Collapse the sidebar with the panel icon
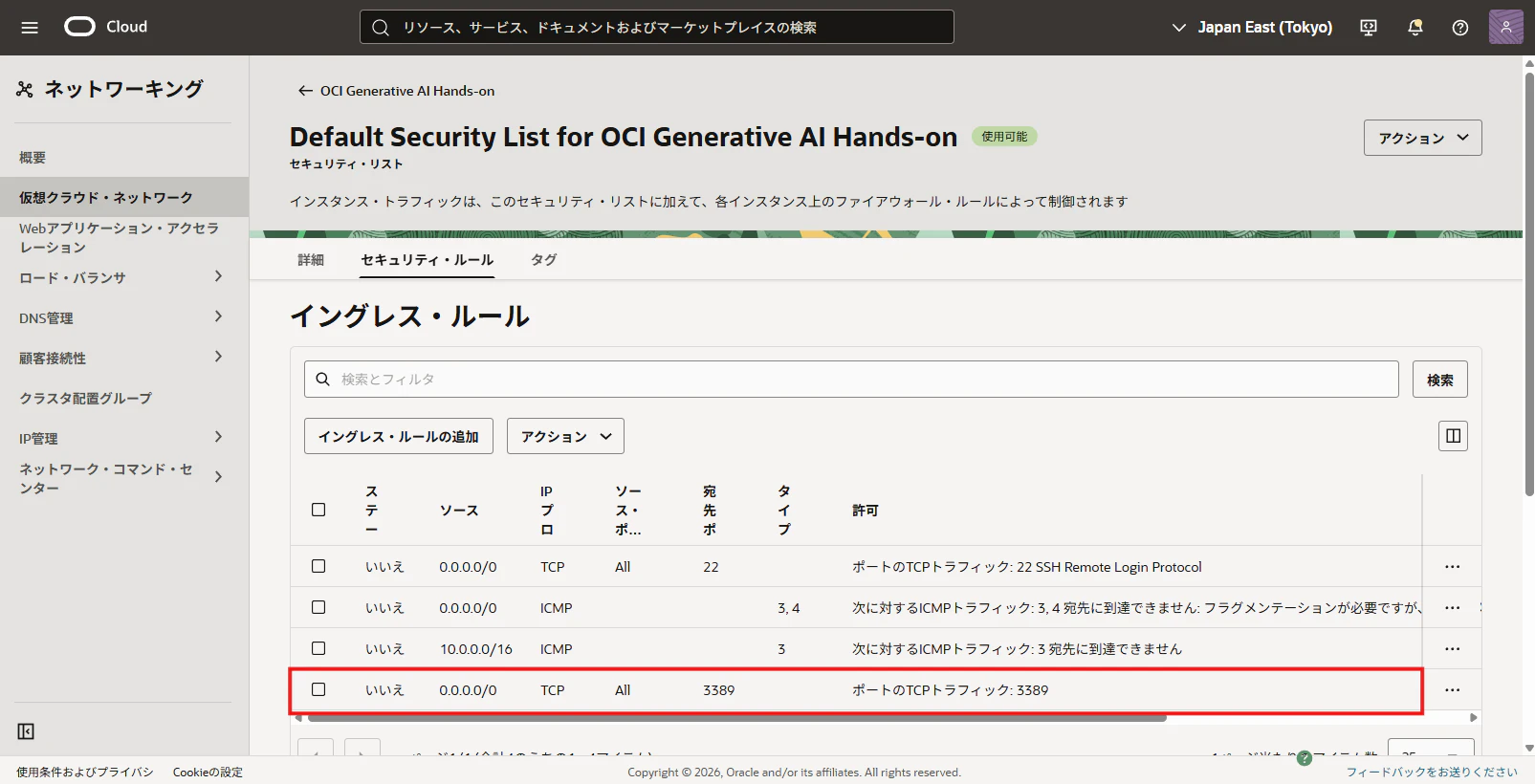This screenshot has width=1535, height=784. pos(26,731)
